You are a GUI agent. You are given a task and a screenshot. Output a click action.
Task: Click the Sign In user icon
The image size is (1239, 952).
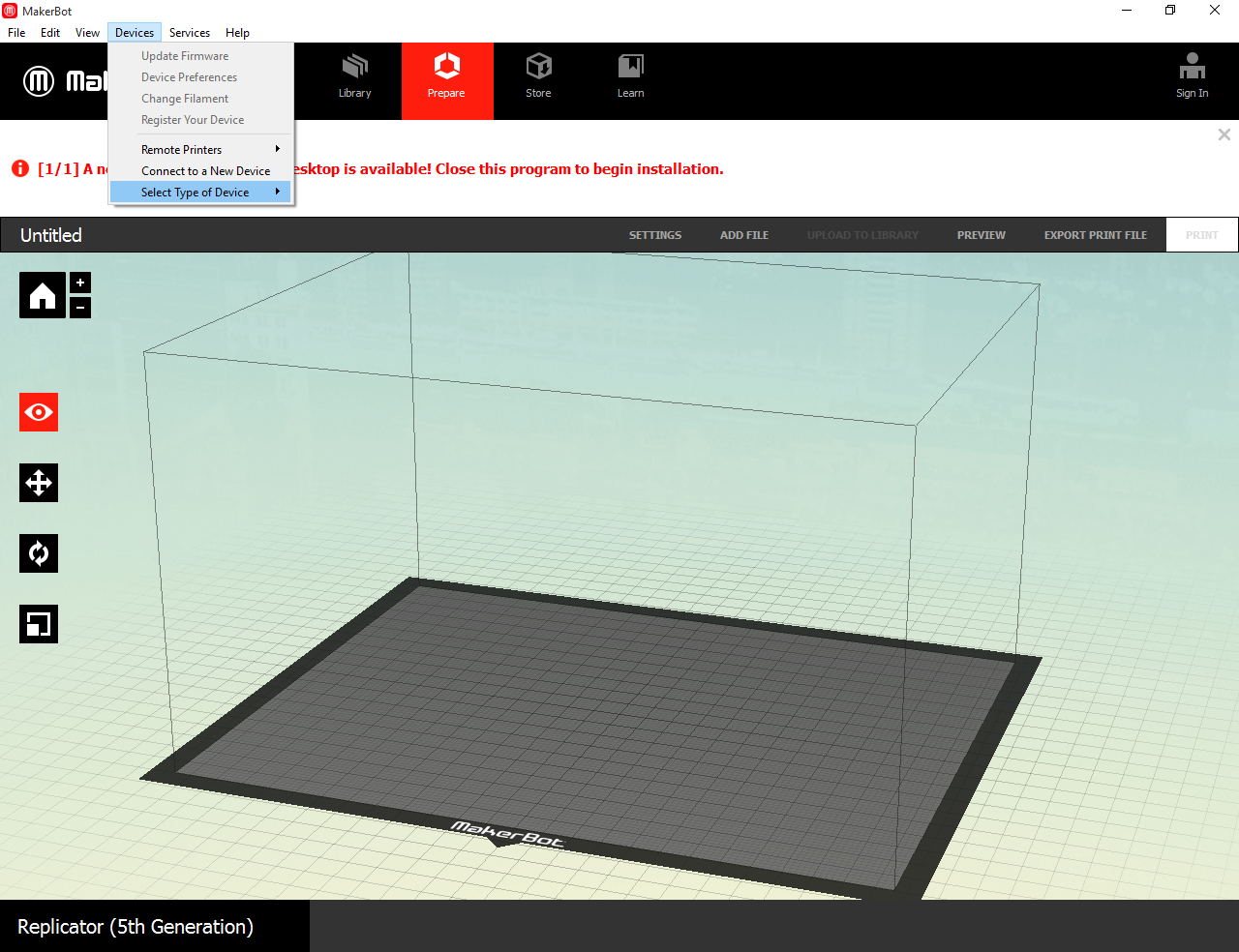[x=1192, y=76]
